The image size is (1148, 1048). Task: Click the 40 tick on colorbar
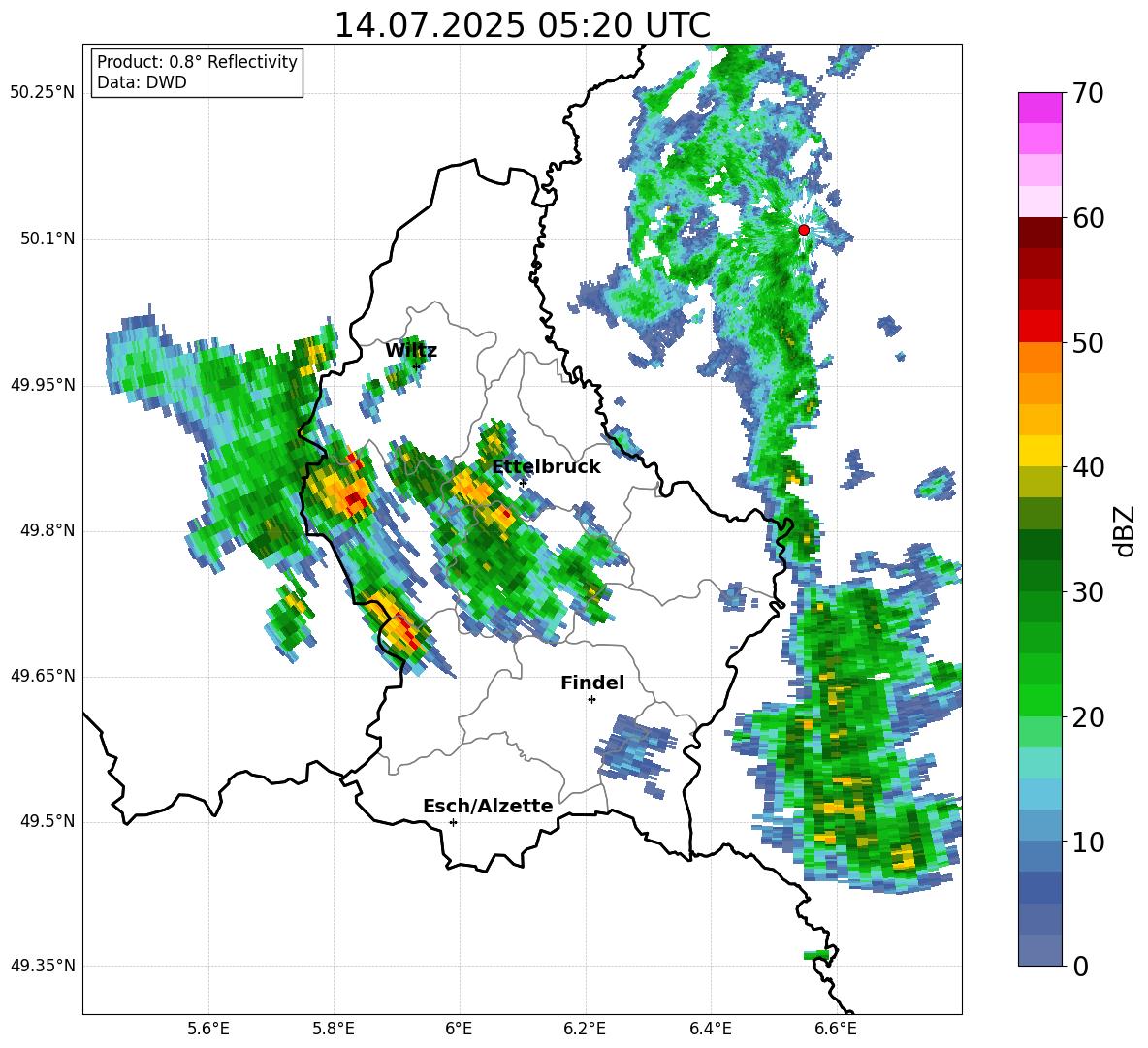tap(1088, 467)
